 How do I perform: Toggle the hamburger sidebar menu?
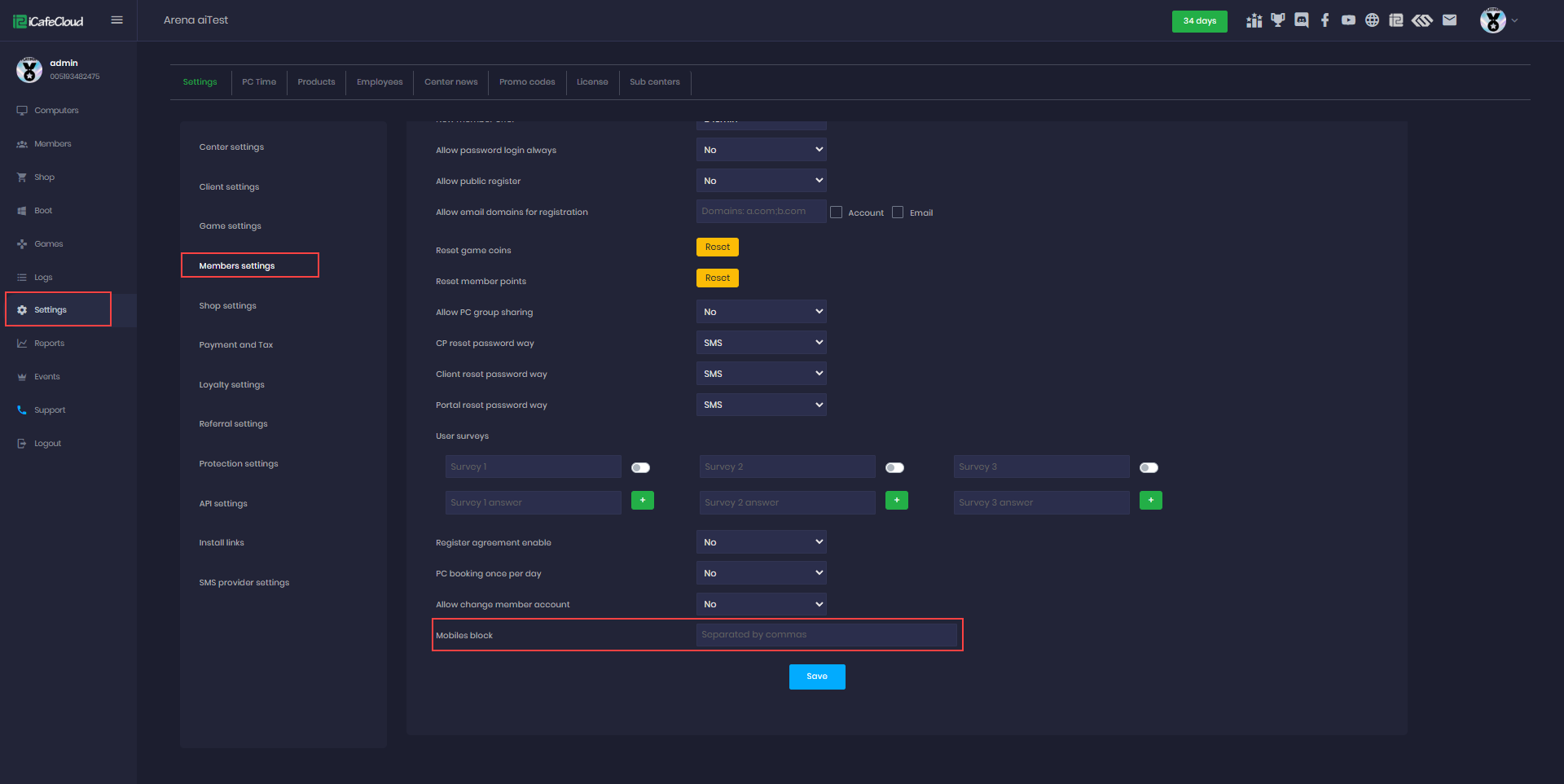pyautogui.click(x=117, y=20)
